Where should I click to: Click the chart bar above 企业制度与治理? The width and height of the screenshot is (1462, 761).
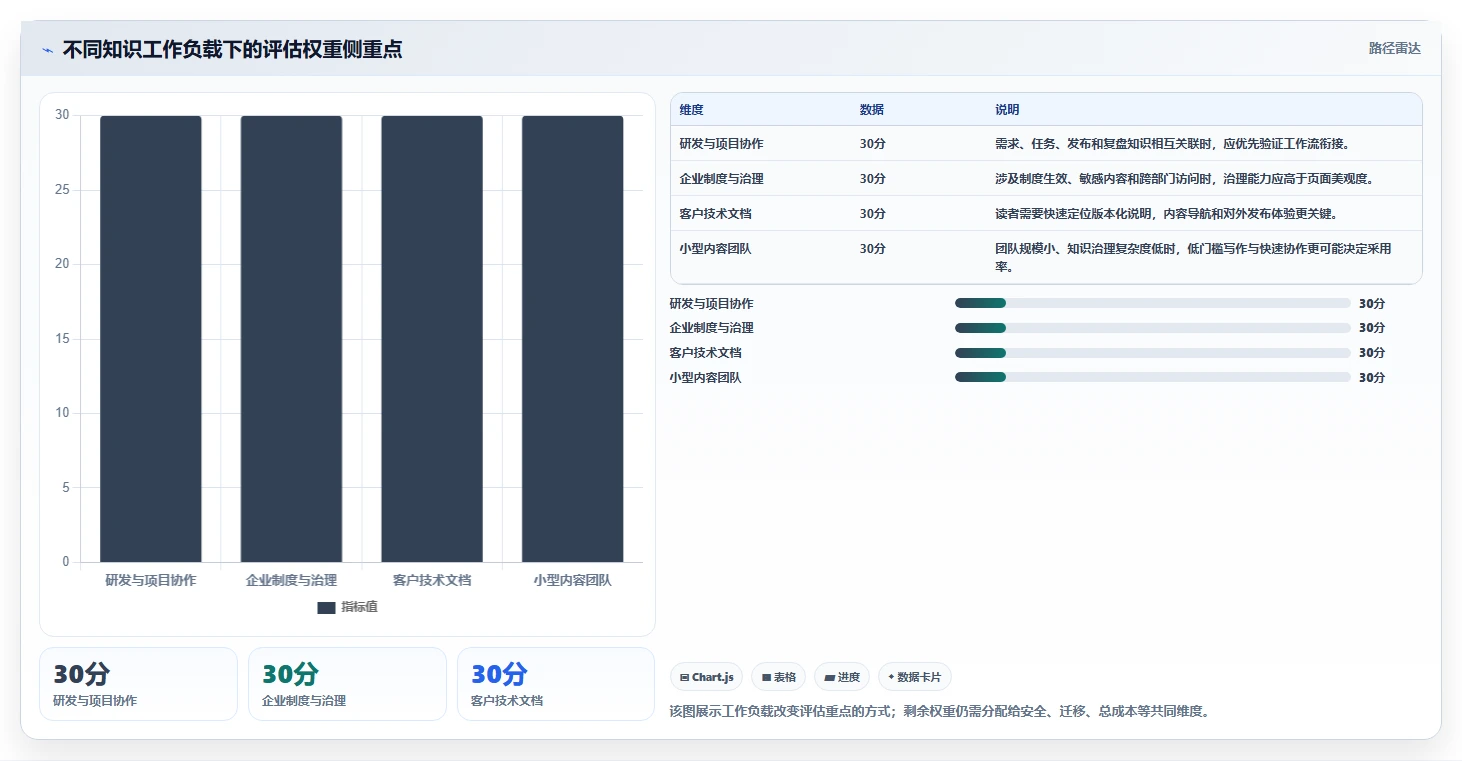click(x=291, y=339)
